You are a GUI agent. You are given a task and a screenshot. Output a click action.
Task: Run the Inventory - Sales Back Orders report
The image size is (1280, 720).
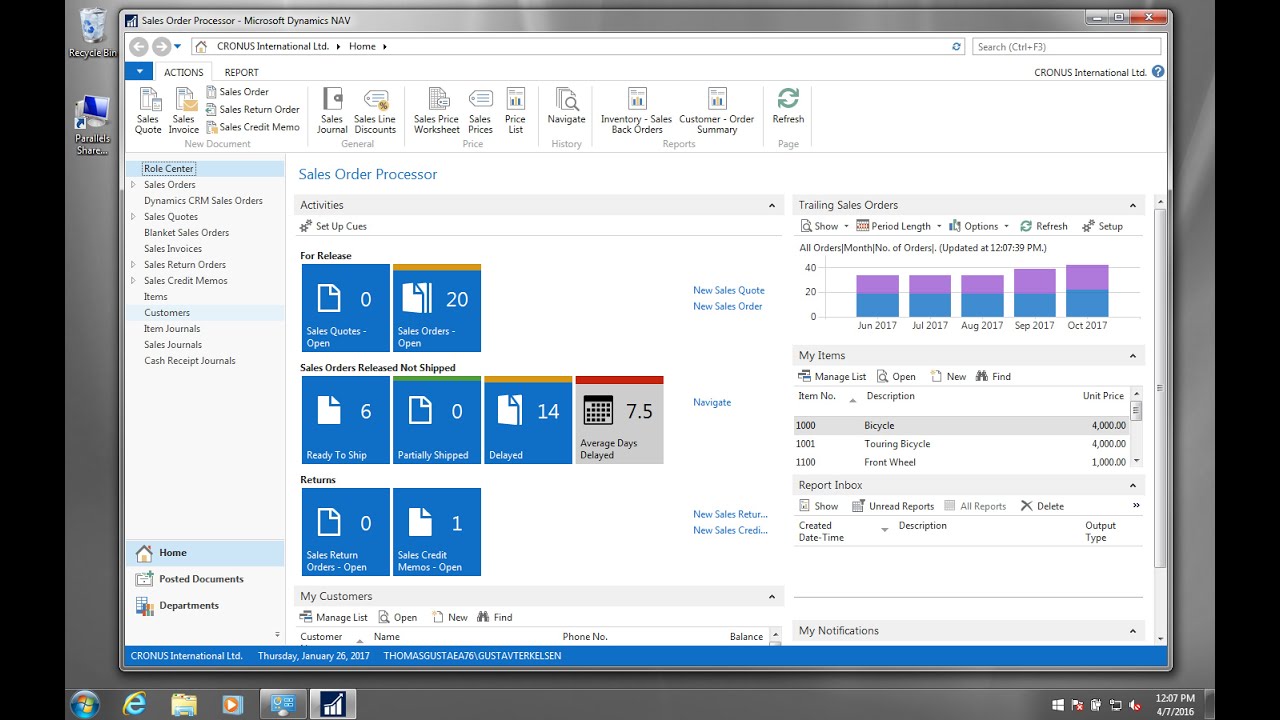click(637, 111)
